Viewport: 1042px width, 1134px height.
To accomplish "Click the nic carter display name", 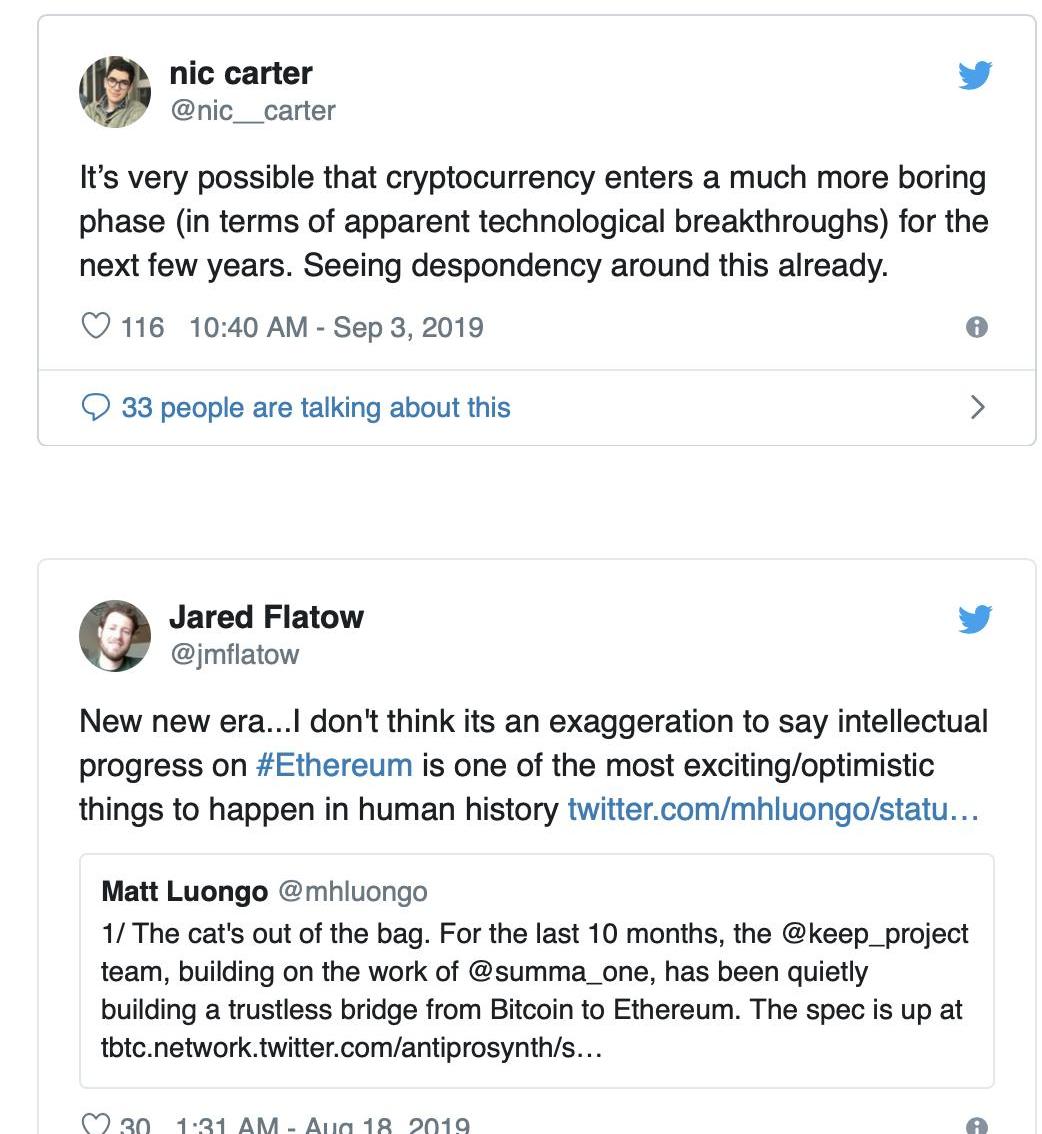I will tap(241, 73).
